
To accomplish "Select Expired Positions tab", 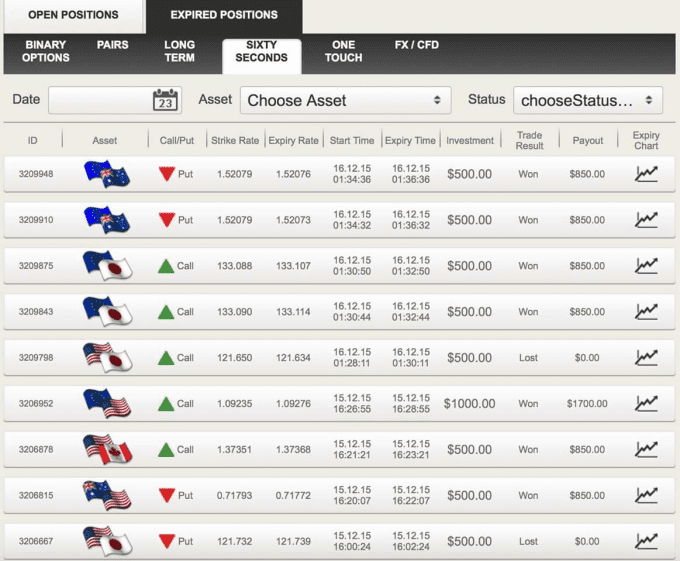I will click(224, 15).
